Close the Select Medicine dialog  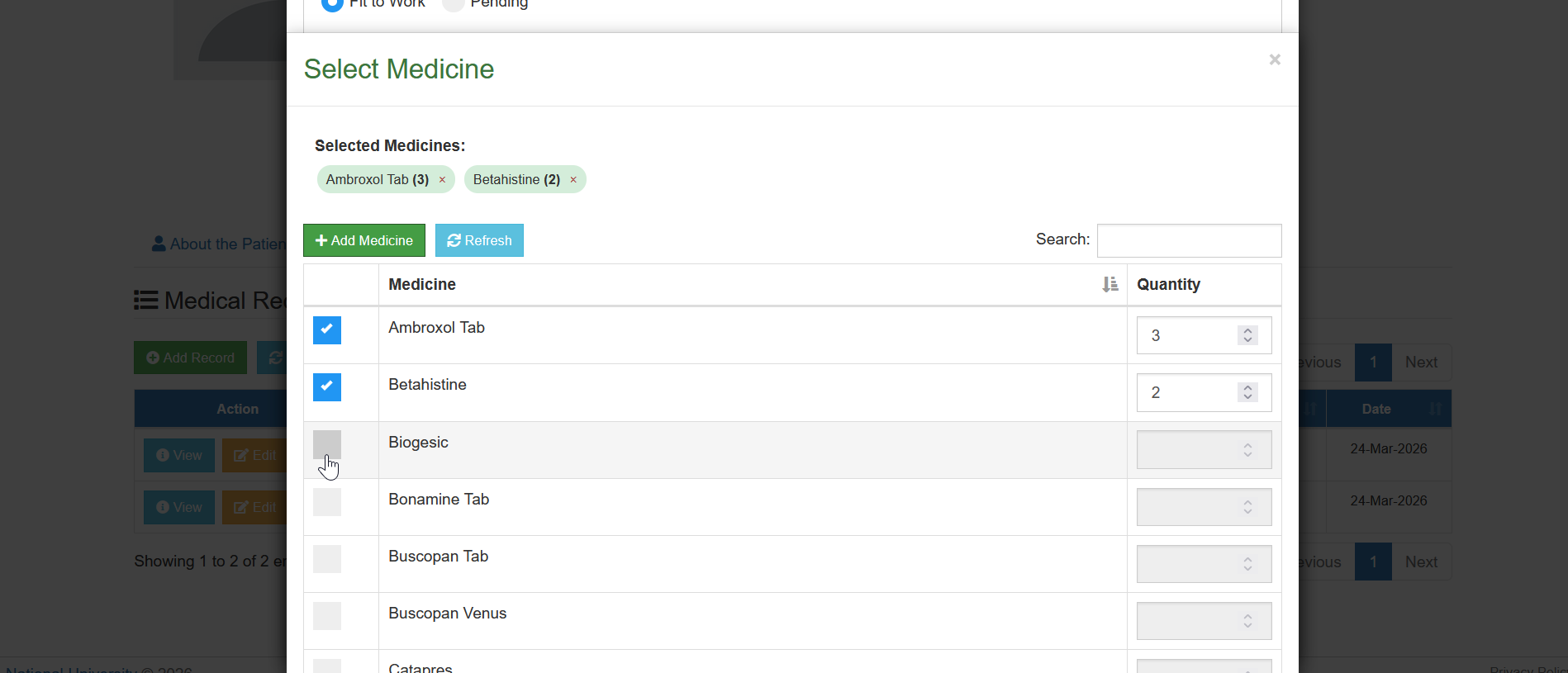(1275, 59)
